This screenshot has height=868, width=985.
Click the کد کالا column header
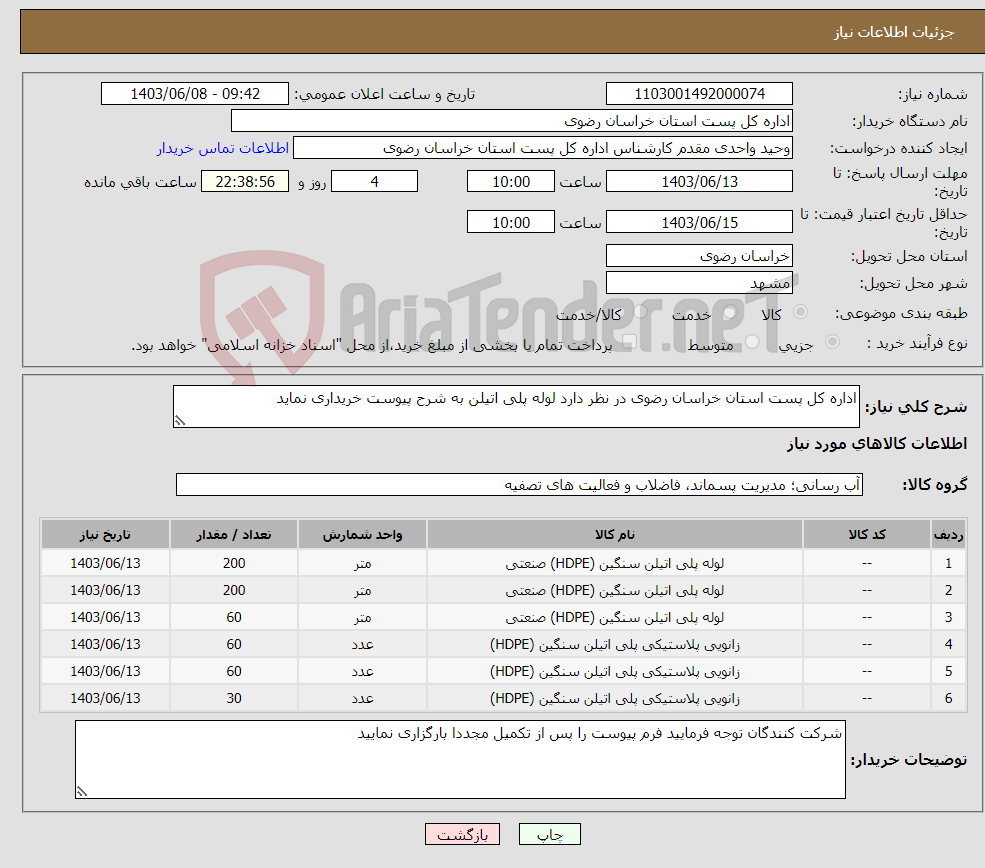click(867, 534)
